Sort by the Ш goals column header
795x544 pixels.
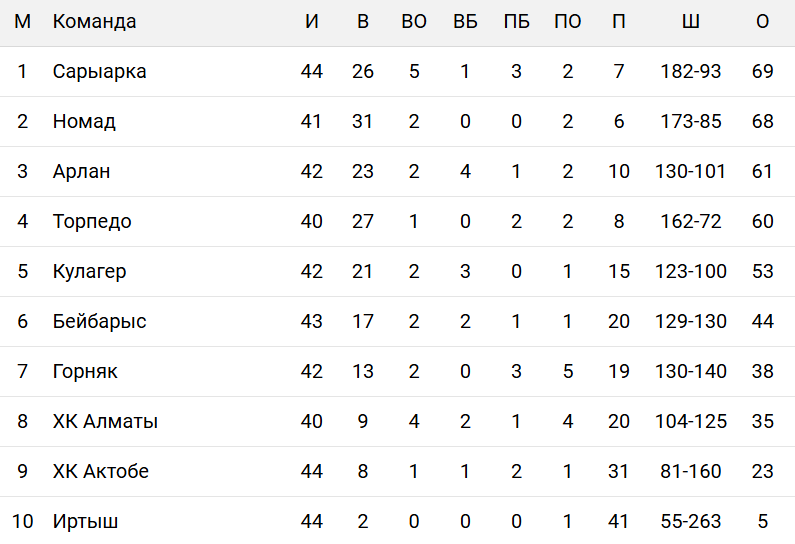[690, 22]
